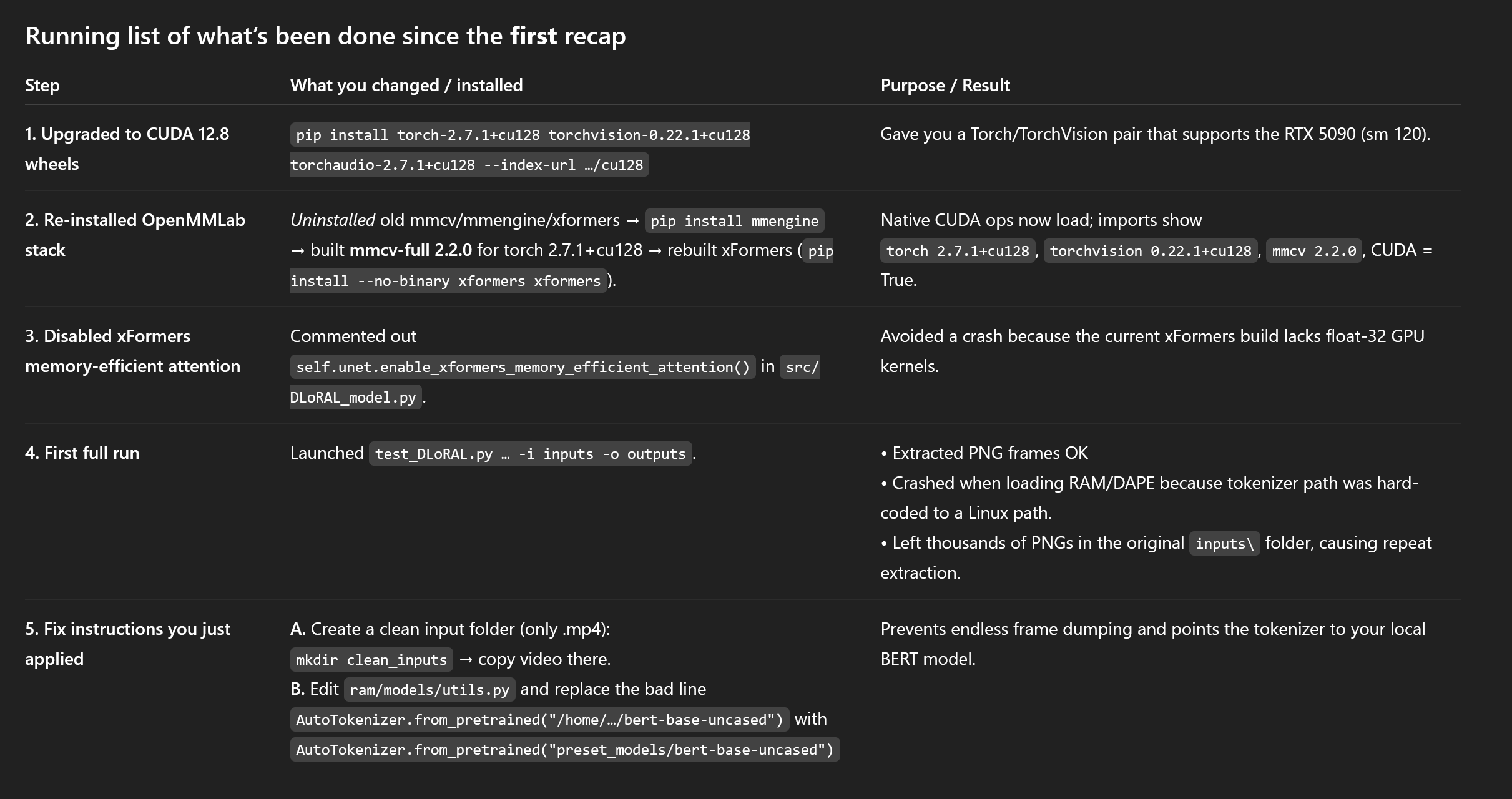This screenshot has height=799, width=1512.
Task: Click the 'mmcv 2.2.0' version chip
Action: click(1314, 251)
